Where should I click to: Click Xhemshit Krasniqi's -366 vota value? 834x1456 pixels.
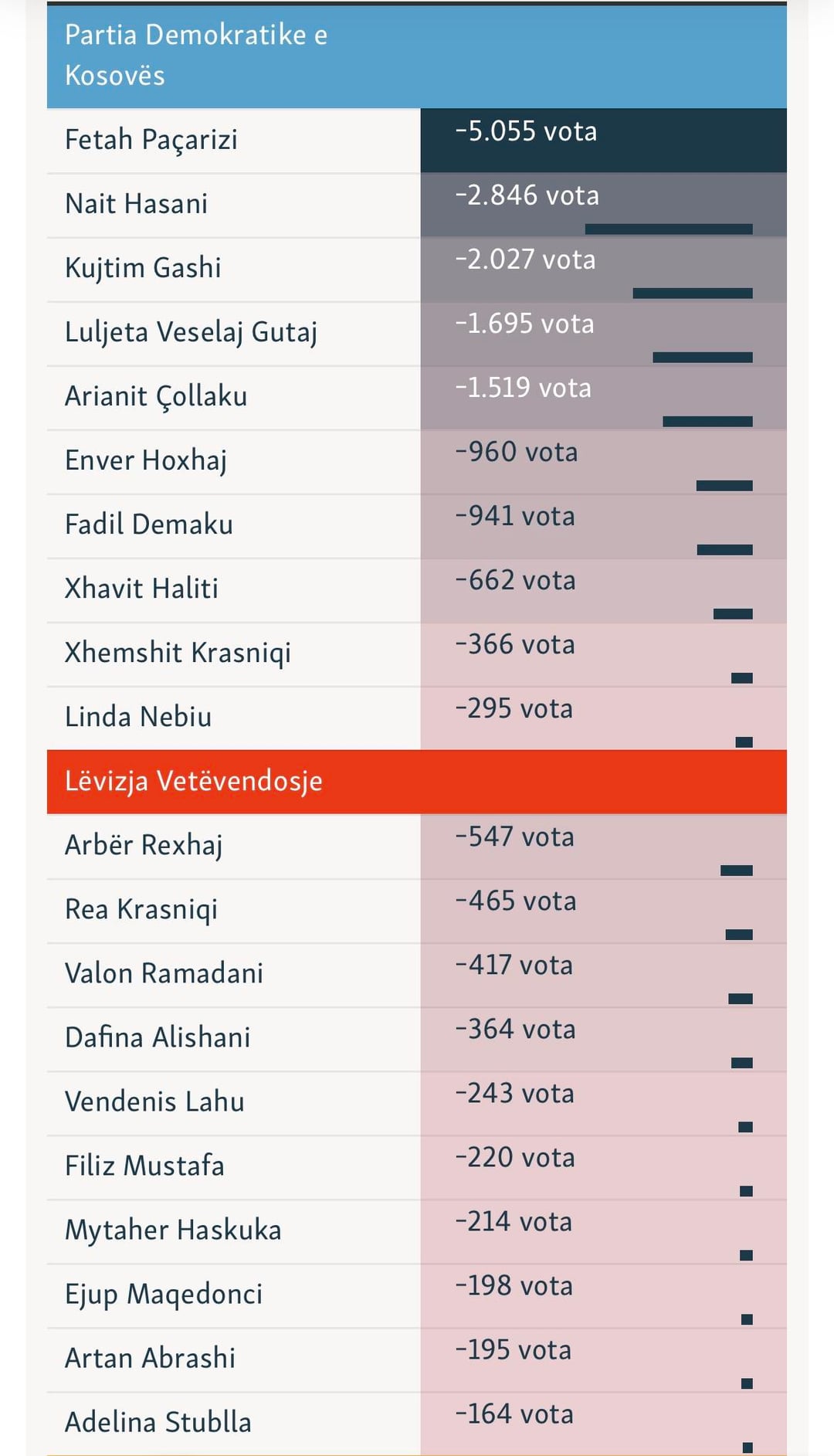point(515,644)
